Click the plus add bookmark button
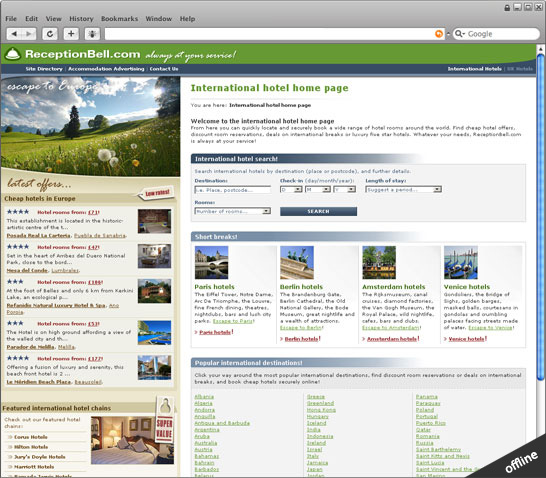Viewport: 546px width, 478px height. point(71,34)
